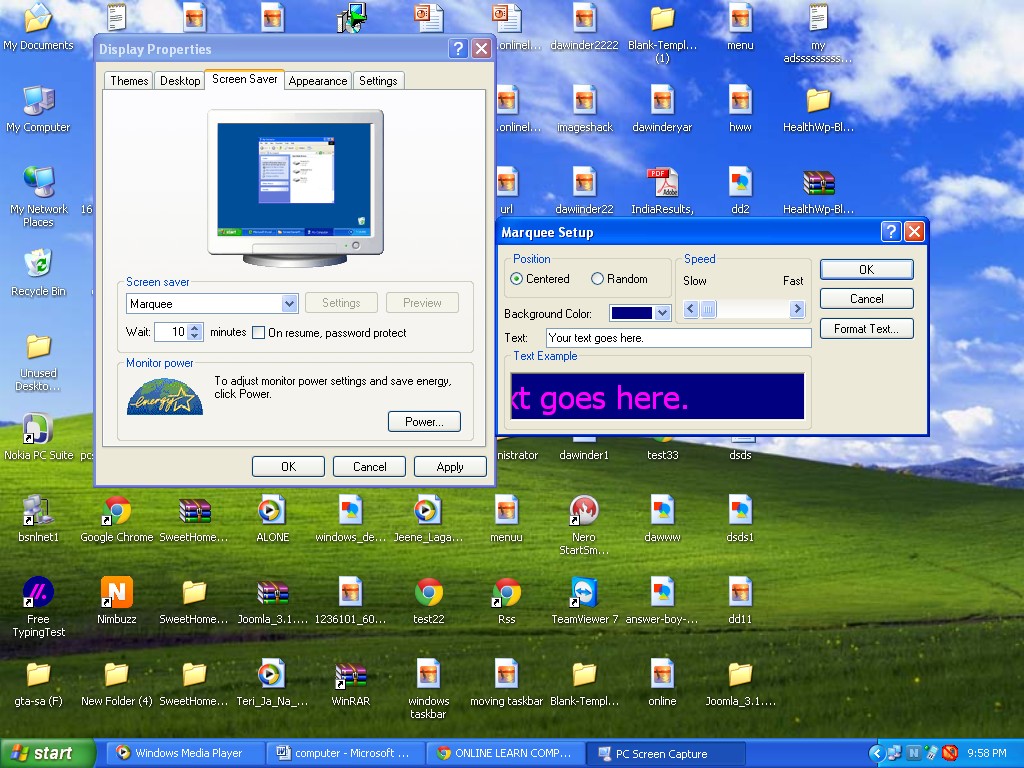Enable On resume, password protect checkbox

coord(259,332)
